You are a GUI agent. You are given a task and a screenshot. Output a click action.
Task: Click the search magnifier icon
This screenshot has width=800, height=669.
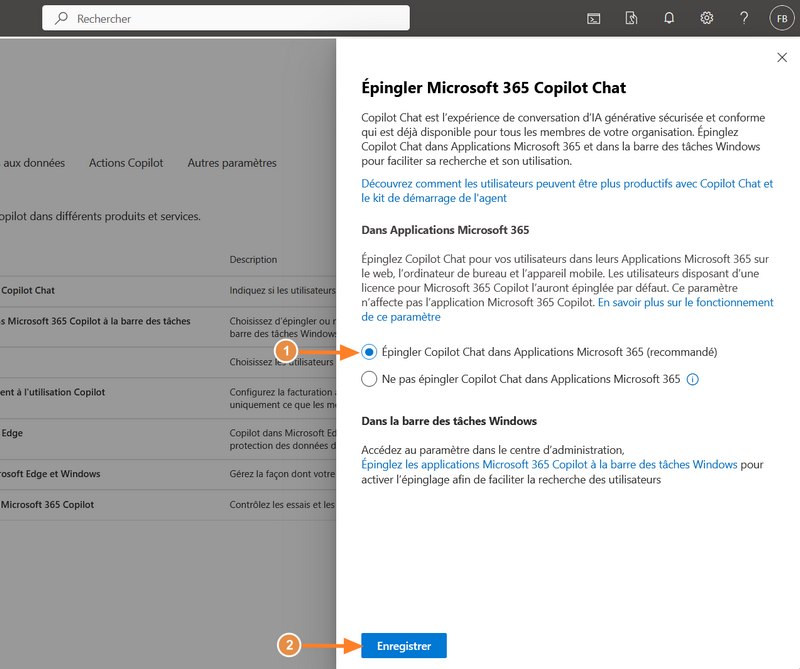tap(62, 18)
